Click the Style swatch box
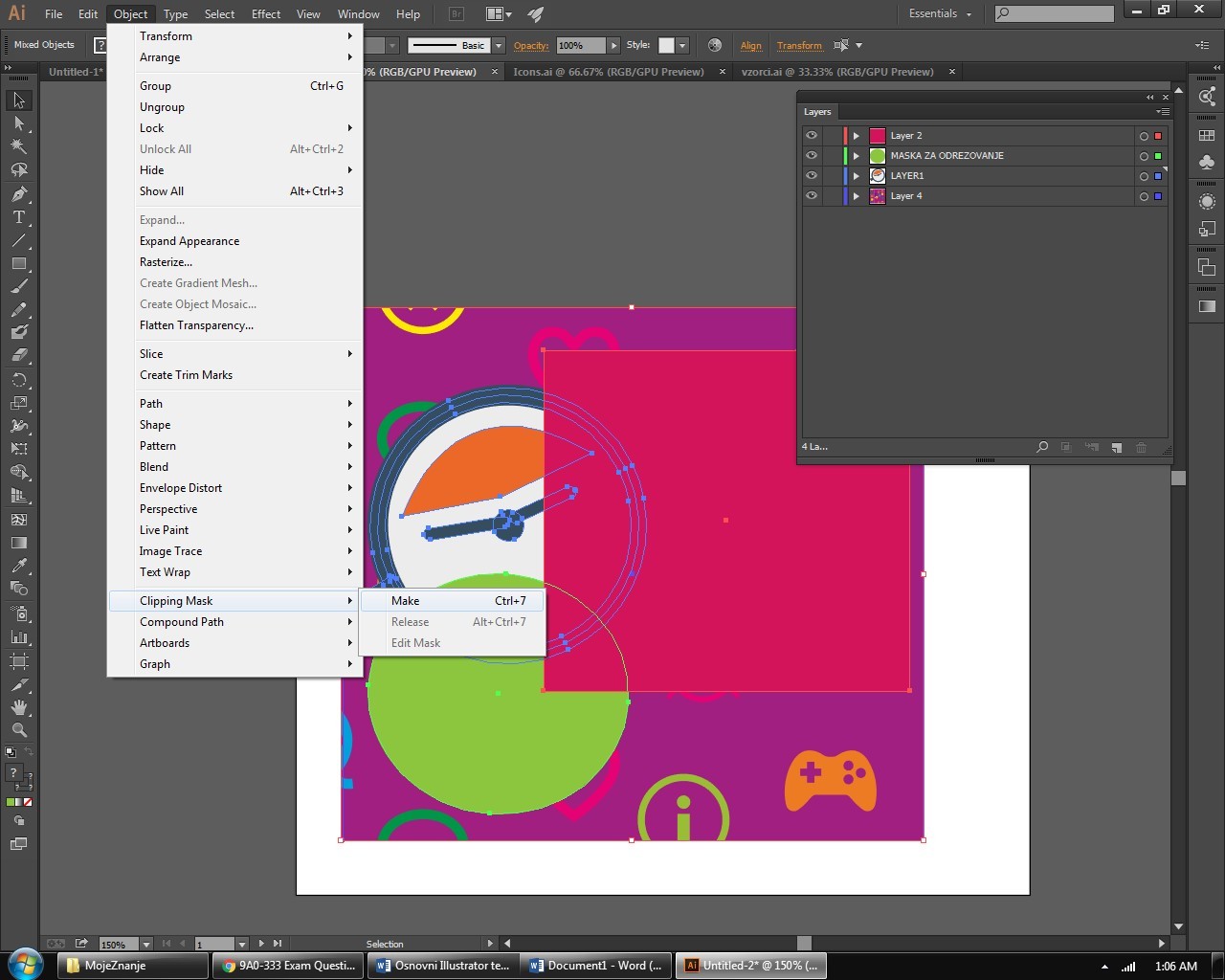The width and height of the screenshot is (1225, 980). [x=667, y=46]
